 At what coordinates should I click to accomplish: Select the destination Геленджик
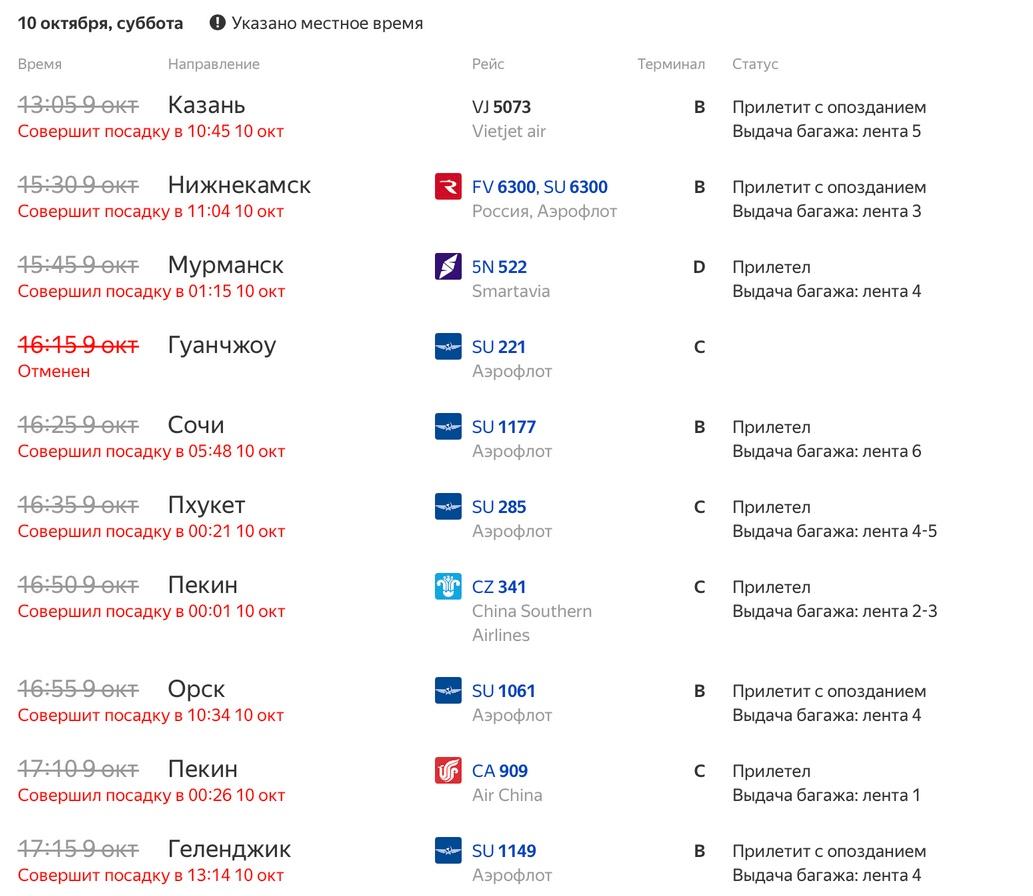click(229, 849)
